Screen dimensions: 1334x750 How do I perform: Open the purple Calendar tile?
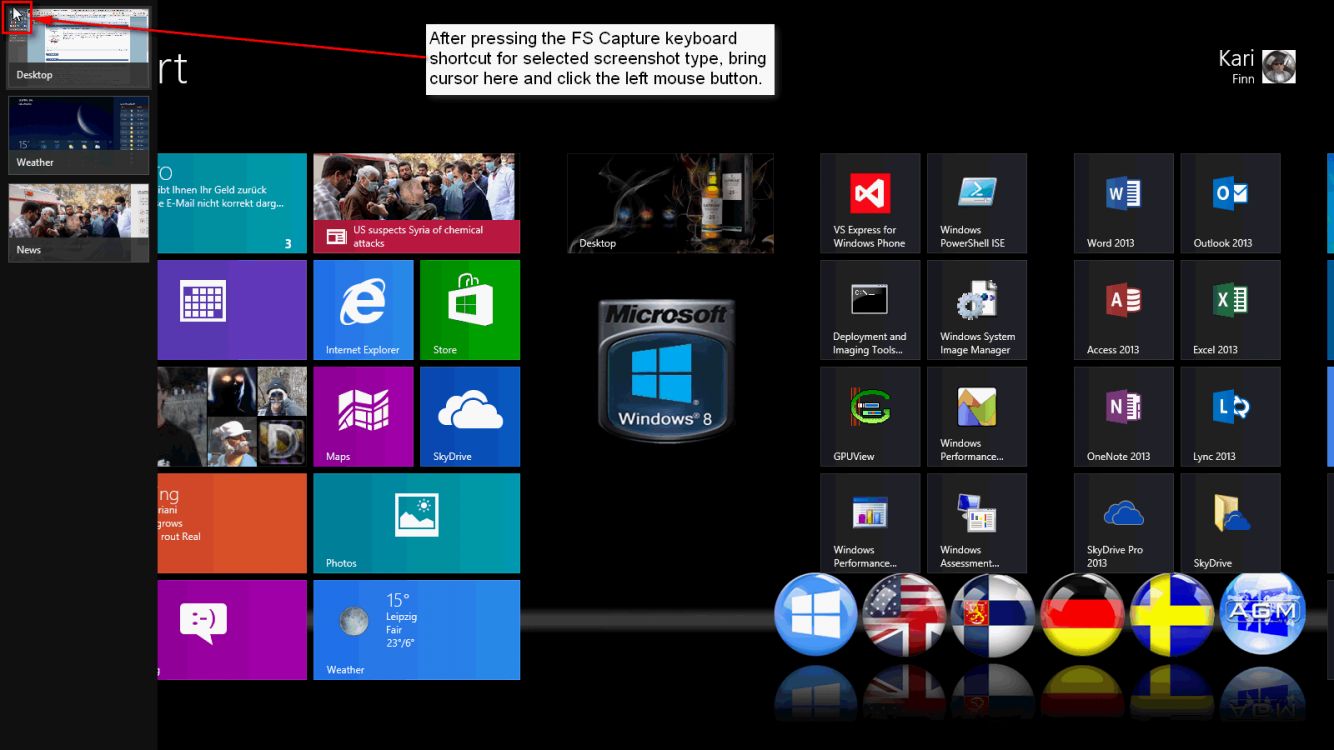[x=232, y=310]
